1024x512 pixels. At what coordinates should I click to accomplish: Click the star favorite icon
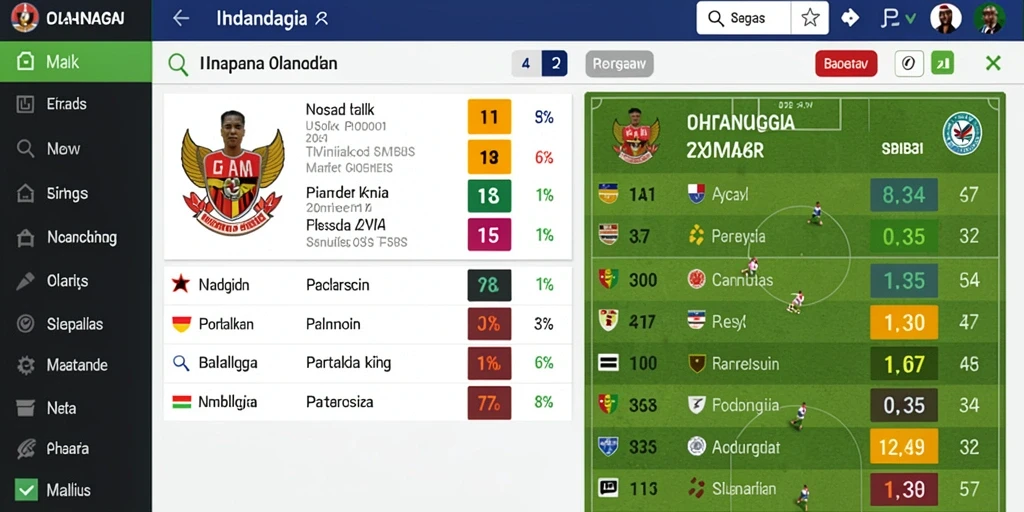click(x=810, y=18)
